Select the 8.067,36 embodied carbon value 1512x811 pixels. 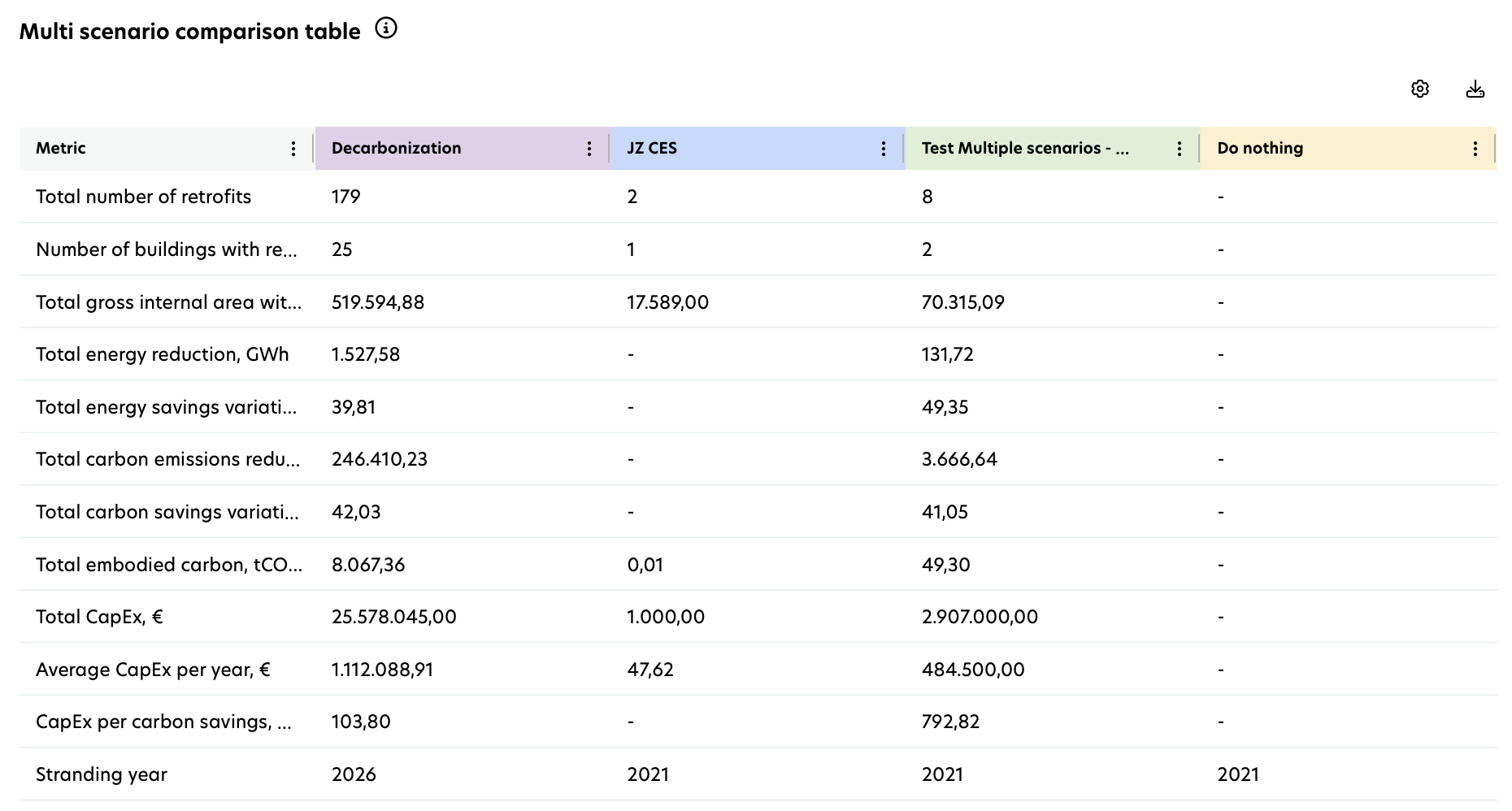click(x=368, y=565)
